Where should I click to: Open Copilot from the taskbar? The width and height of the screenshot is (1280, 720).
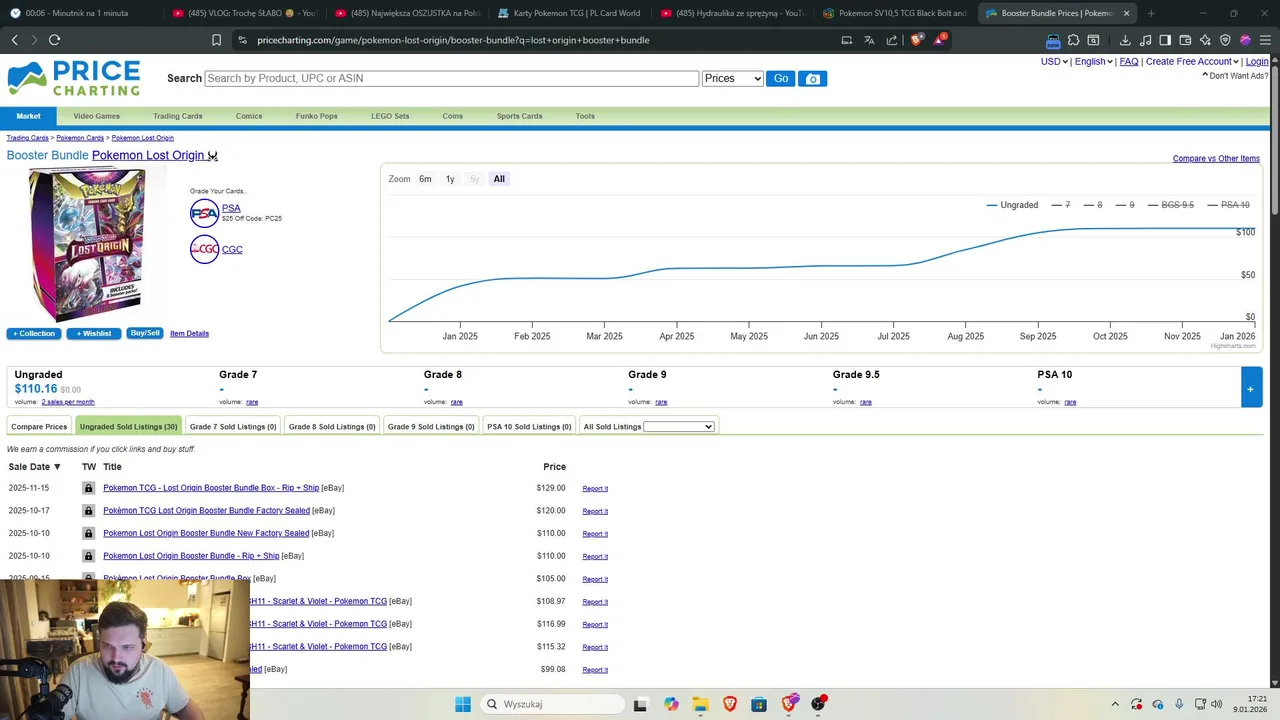pos(670,704)
